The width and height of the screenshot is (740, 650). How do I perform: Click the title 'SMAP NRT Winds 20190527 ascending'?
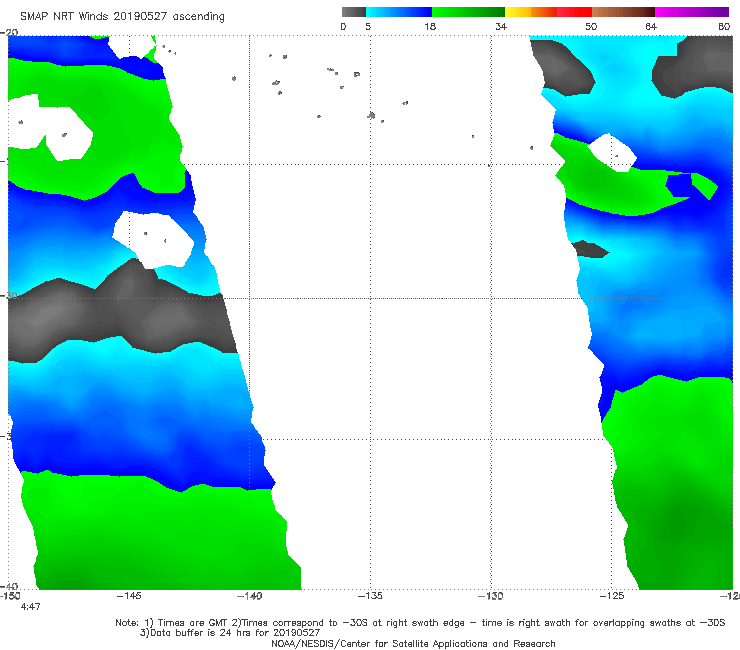[122, 16]
